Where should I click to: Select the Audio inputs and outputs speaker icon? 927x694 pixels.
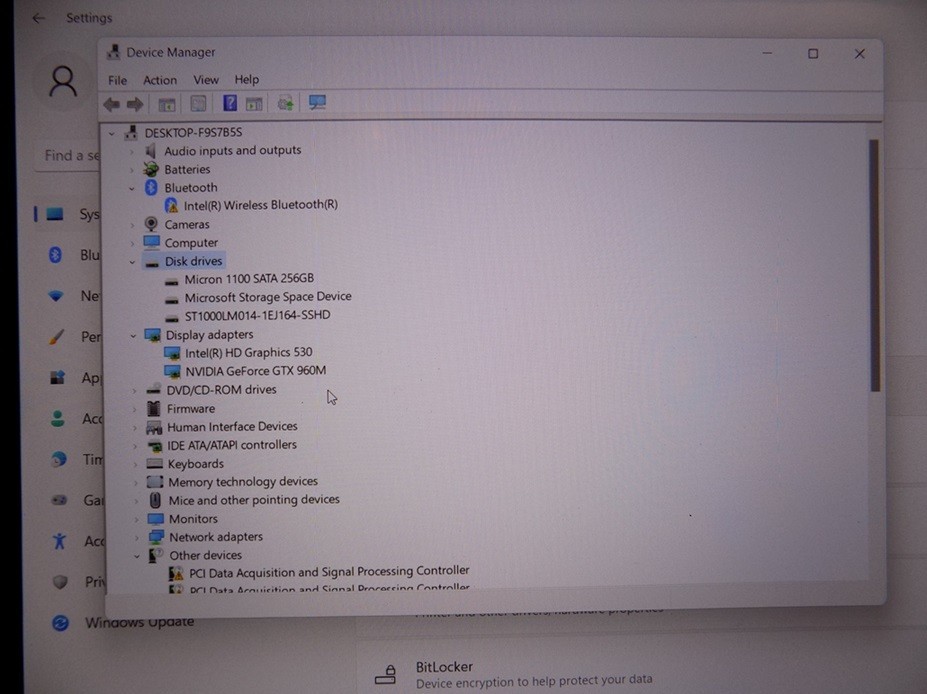[151, 151]
